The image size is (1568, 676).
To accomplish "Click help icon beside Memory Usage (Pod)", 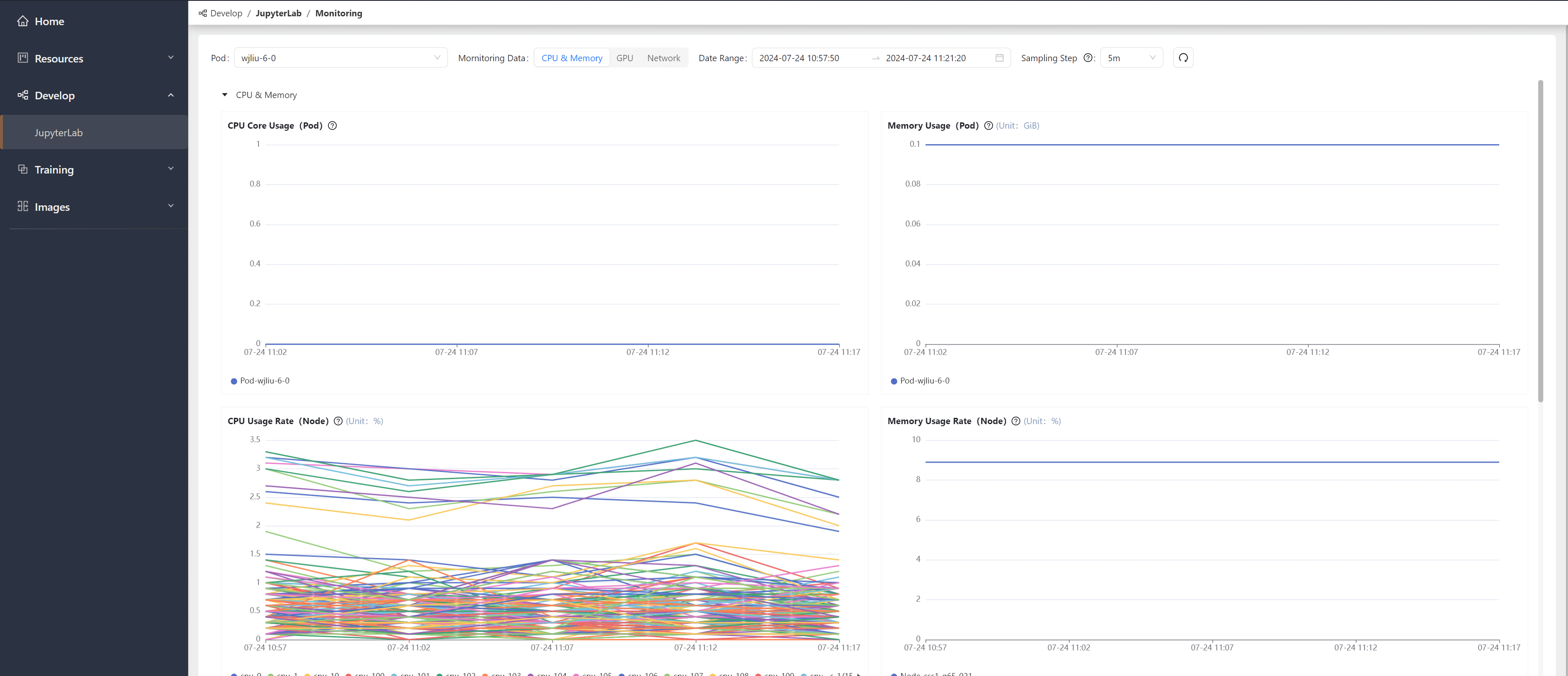I will pos(988,126).
